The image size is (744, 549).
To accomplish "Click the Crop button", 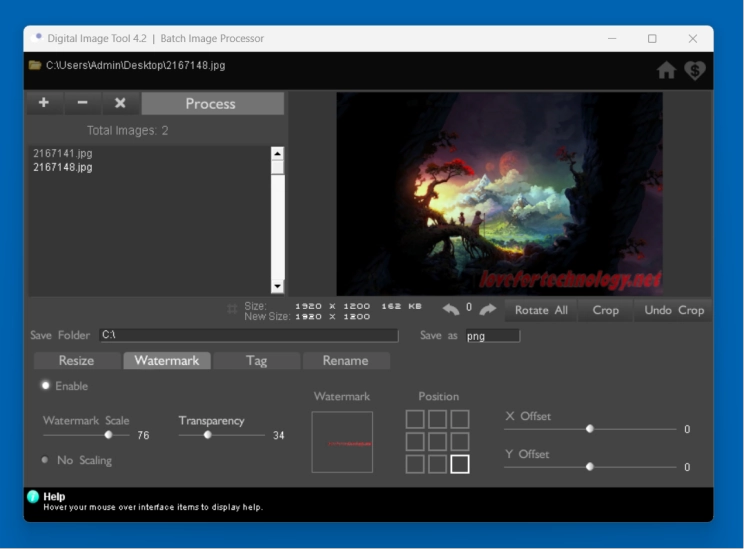I will pos(605,310).
